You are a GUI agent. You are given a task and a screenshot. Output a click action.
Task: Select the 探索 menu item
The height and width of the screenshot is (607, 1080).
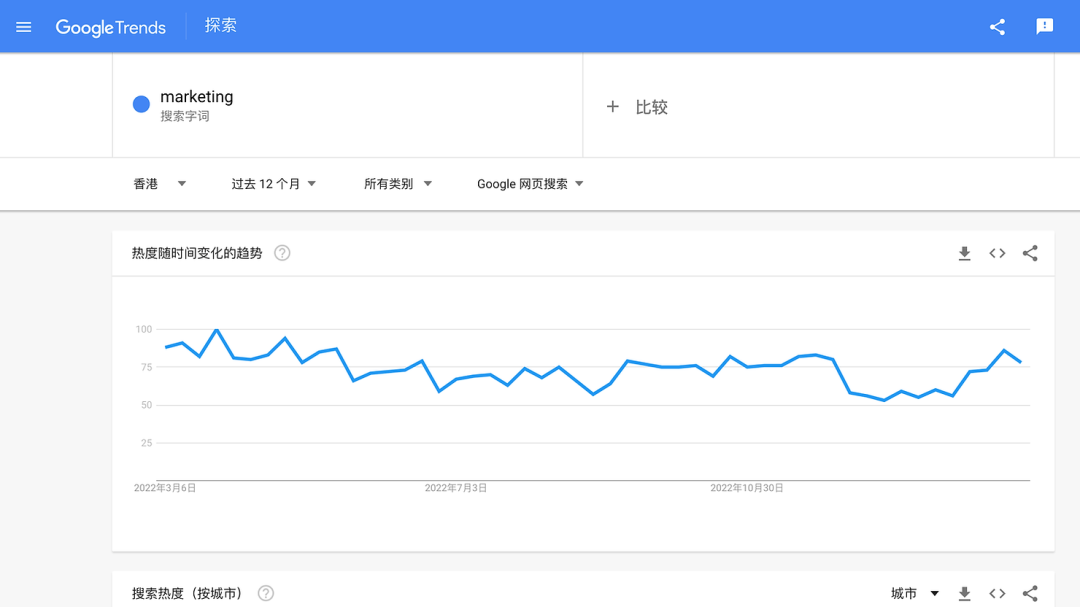point(220,27)
